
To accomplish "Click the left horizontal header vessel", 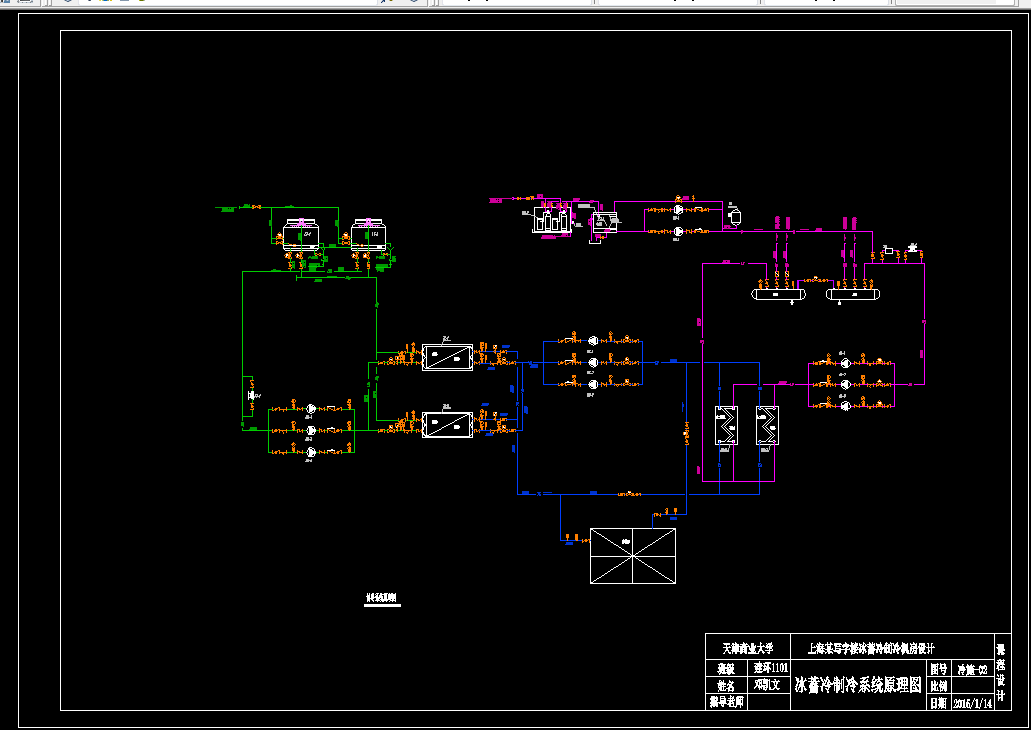I will [779, 295].
